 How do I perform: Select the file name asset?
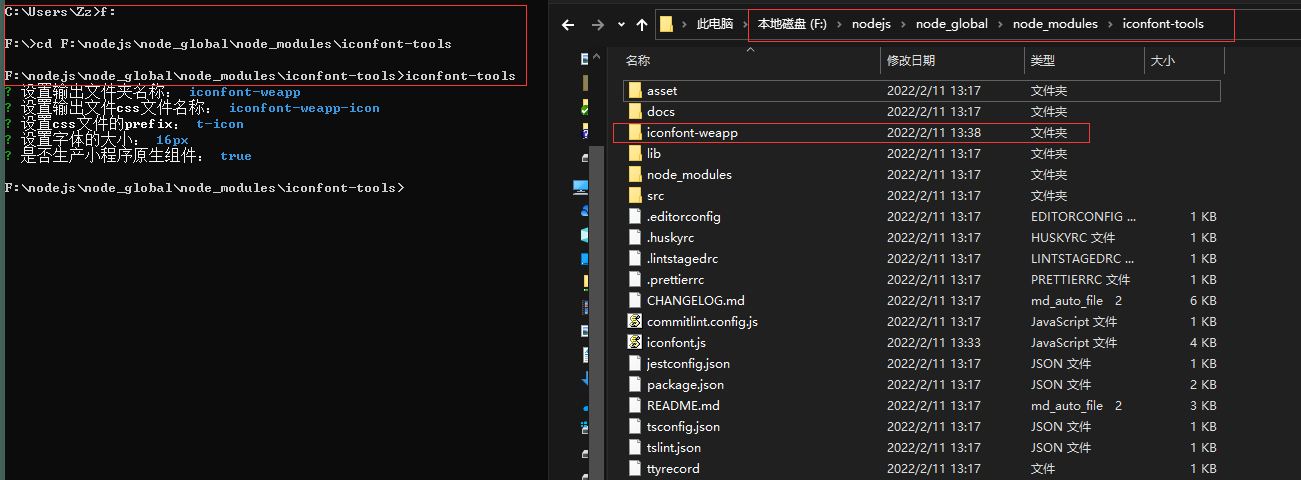(662, 91)
